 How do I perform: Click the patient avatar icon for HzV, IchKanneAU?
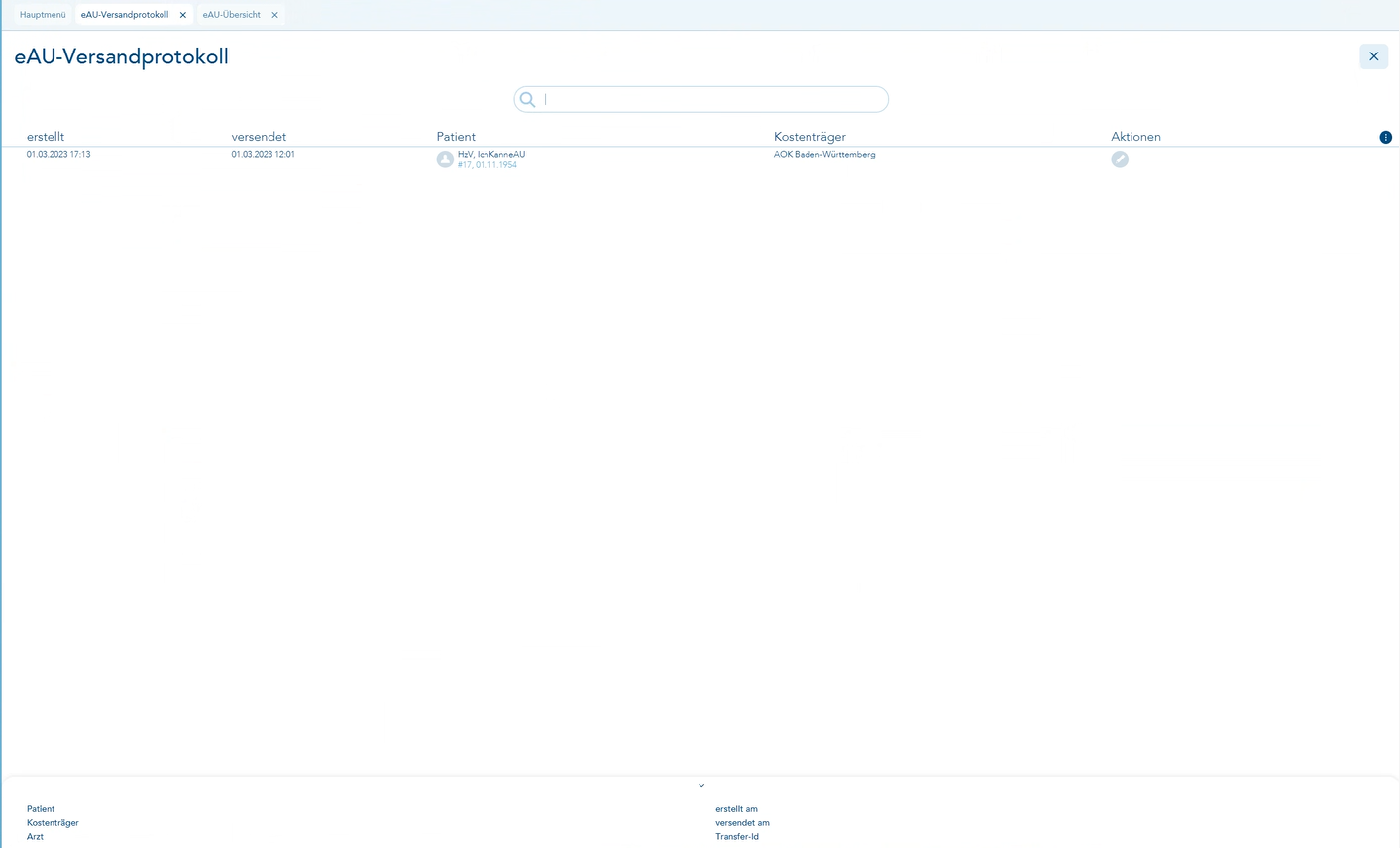point(445,159)
